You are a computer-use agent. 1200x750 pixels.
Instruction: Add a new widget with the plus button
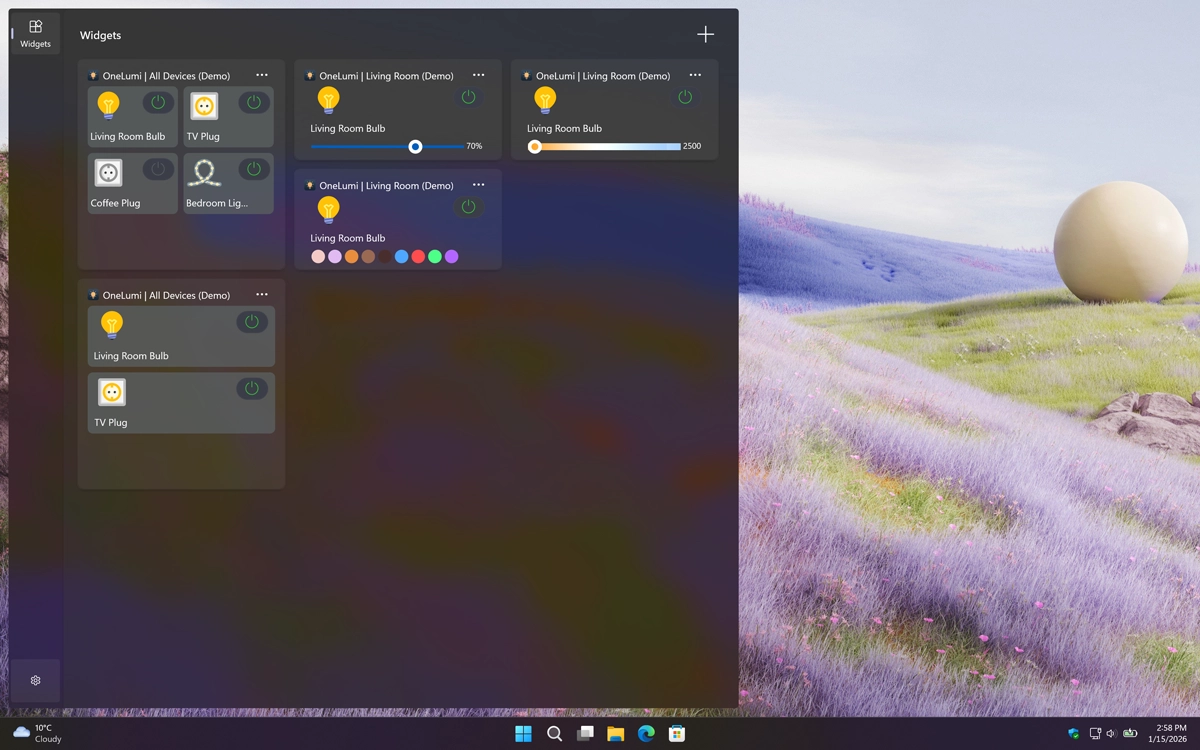tap(705, 33)
